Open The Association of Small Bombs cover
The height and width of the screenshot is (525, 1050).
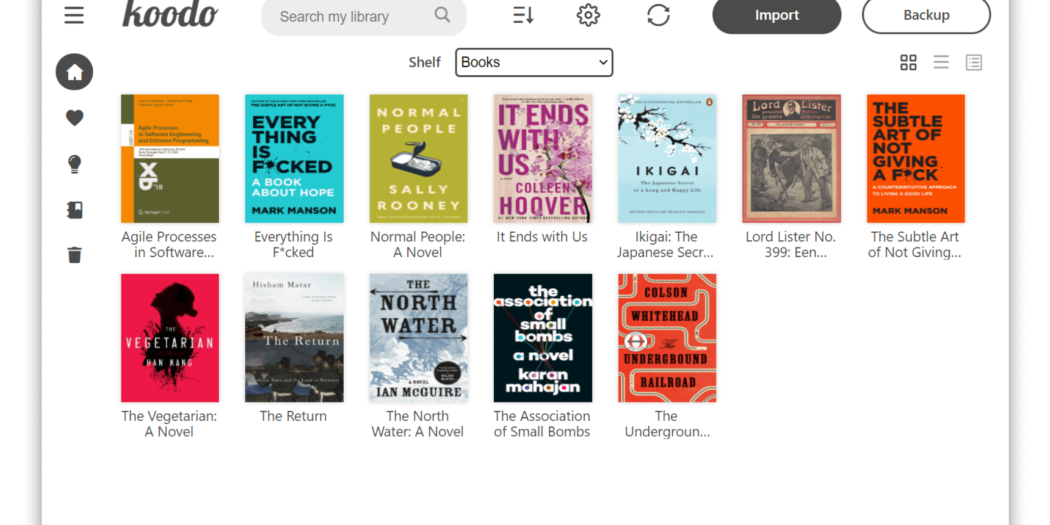pos(542,338)
